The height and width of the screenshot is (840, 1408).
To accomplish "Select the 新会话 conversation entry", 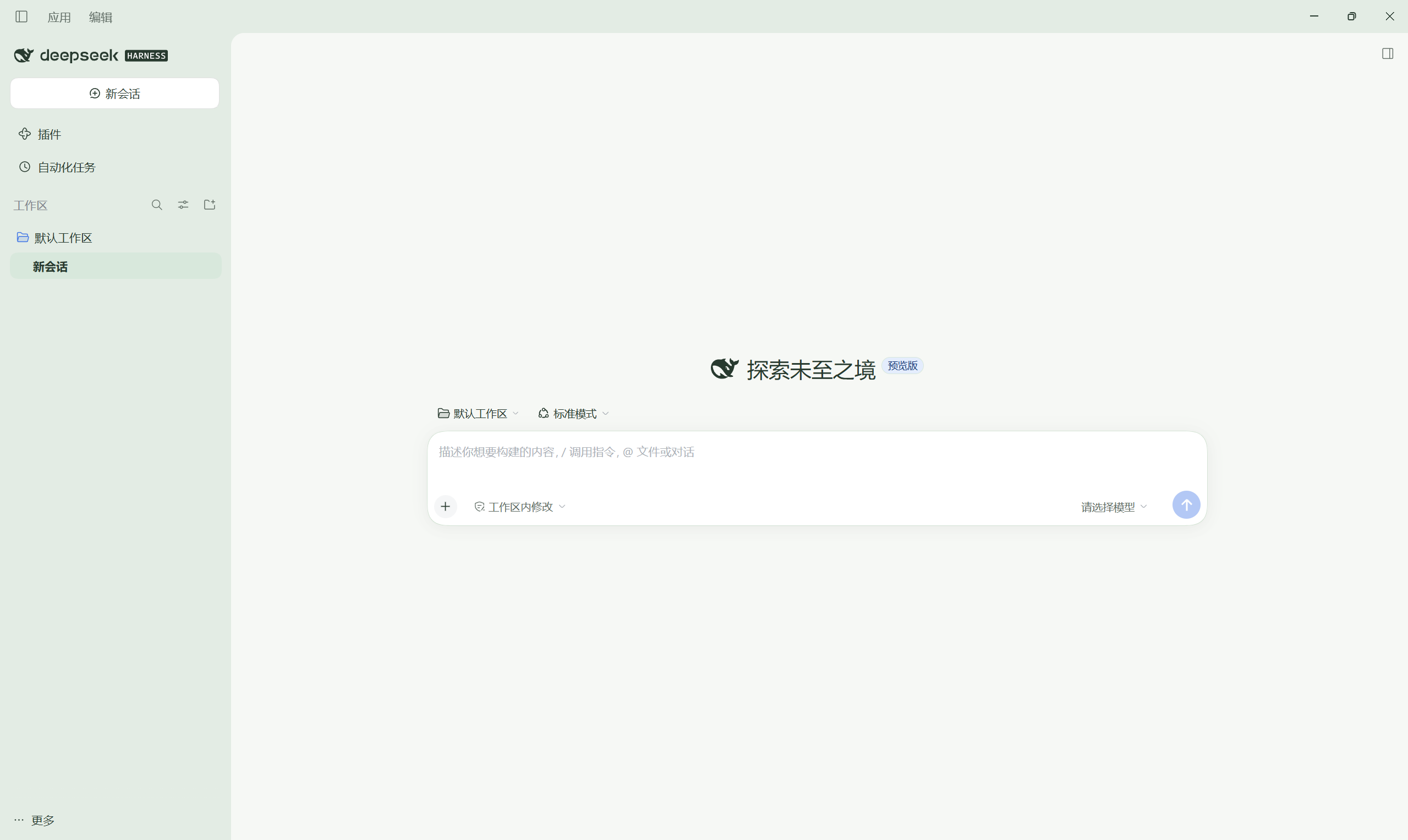I will [x=116, y=266].
